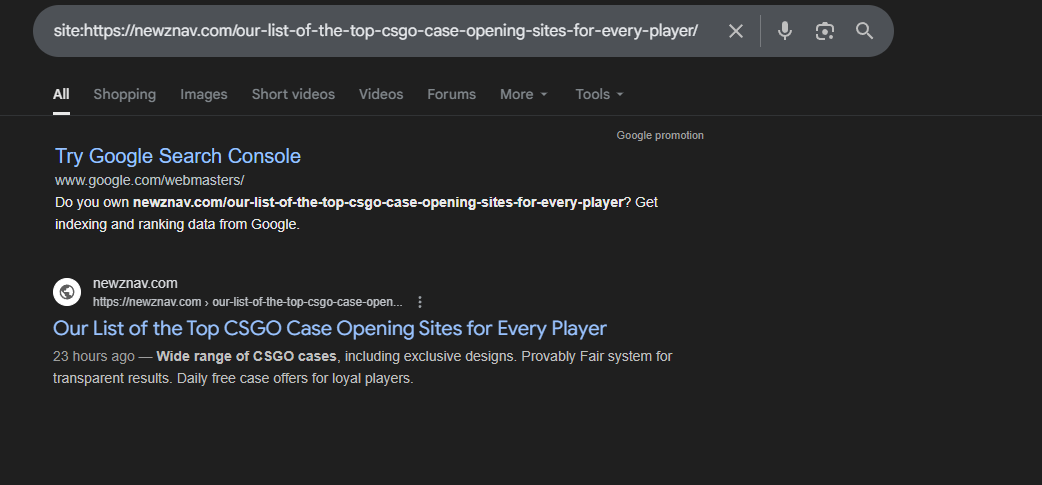Viewport: 1042px width, 485px height.
Task: Click the newznav.com site name
Action: point(135,283)
